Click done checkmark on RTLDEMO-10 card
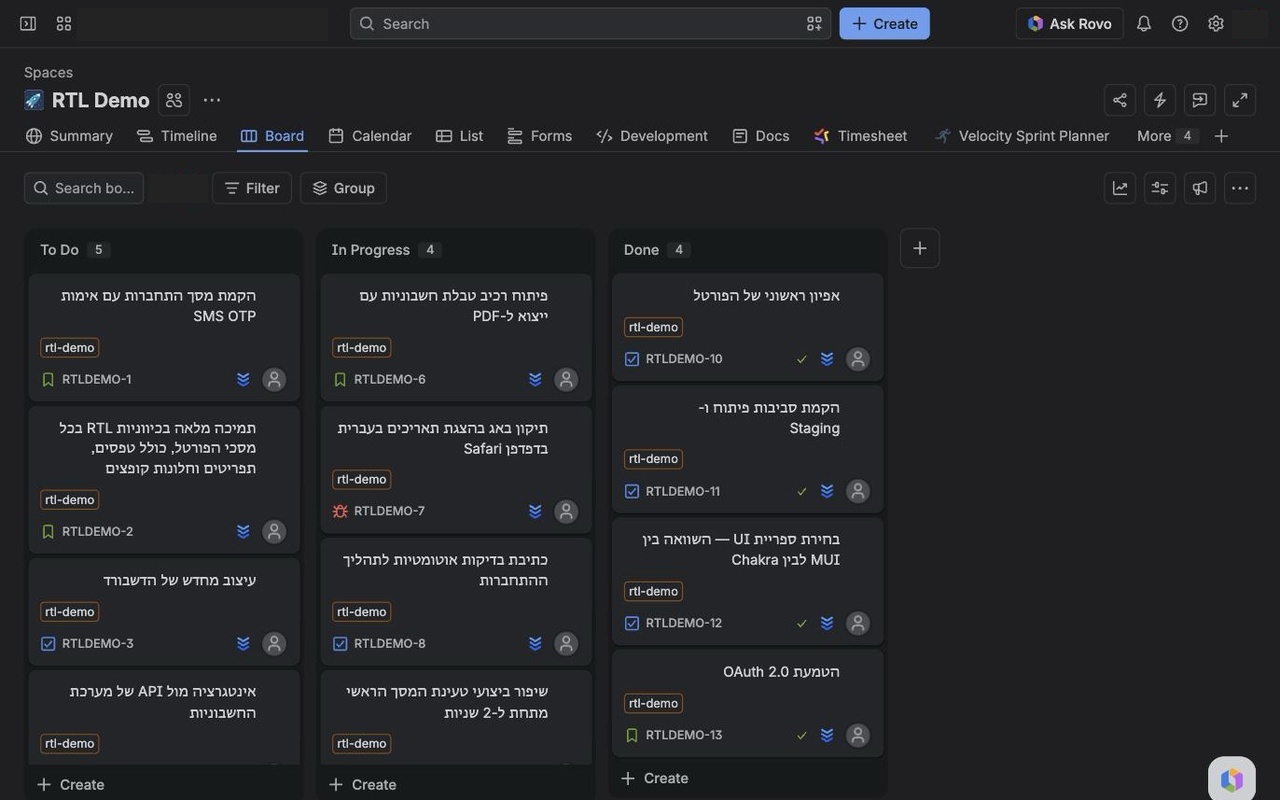 pyautogui.click(x=801, y=359)
